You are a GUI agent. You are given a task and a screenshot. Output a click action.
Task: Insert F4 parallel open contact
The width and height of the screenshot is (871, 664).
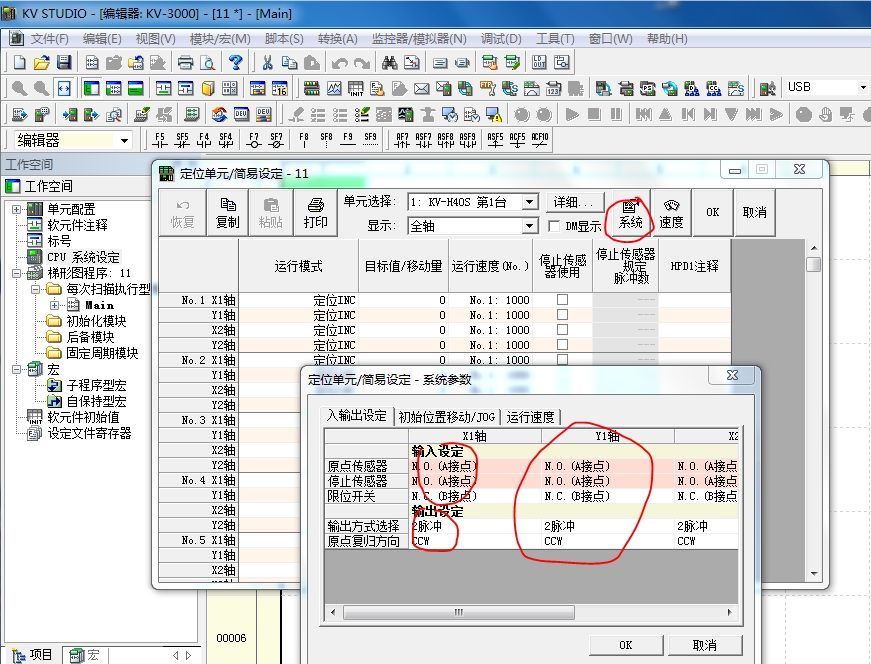(x=204, y=139)
